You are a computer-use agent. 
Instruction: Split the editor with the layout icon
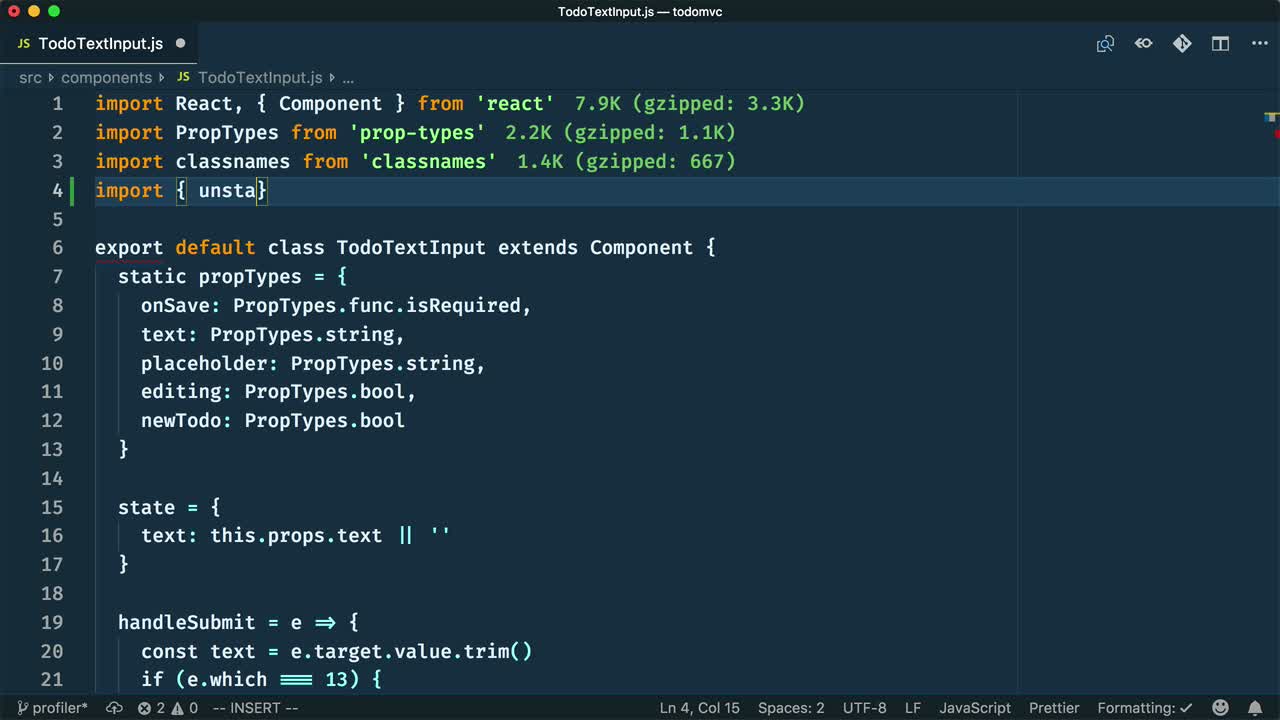[1220, 44]
